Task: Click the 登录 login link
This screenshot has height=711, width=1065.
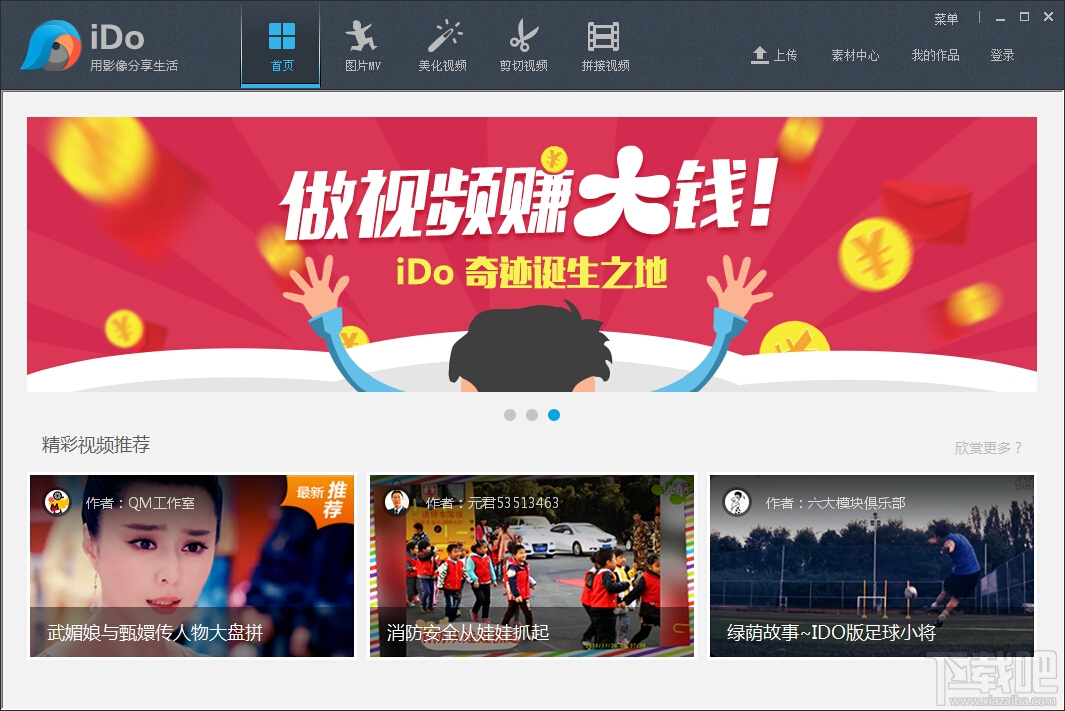Action: tap(1003, 56)
